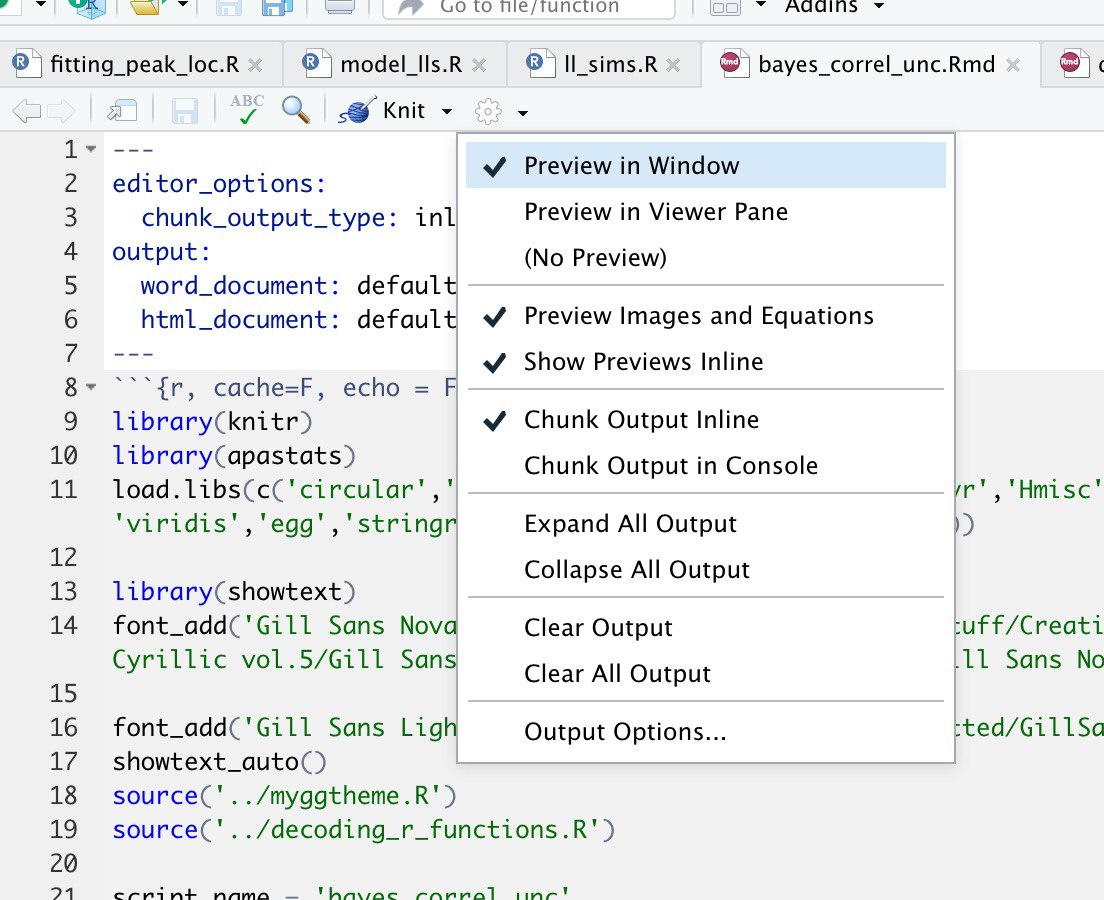Select Preview in Viewer Pane option
The height and width of the screenshot is (900, 1104).
click(x=705, y=211)
